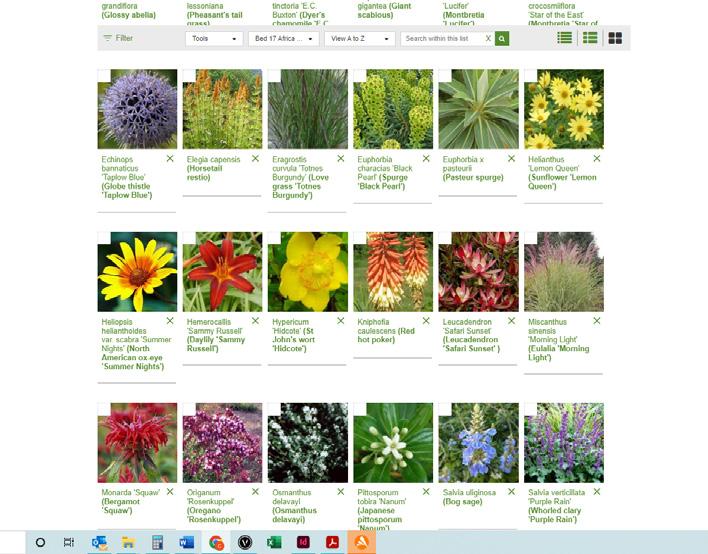The width and height of the screenshot is (708, 554).
Task: Tick the checkbox on Eragrostis curvula image
Action: [275, 75]
